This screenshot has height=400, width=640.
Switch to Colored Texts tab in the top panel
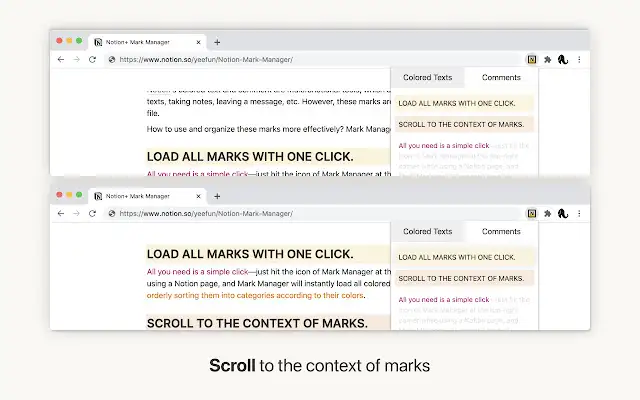(x=427, y=78)
